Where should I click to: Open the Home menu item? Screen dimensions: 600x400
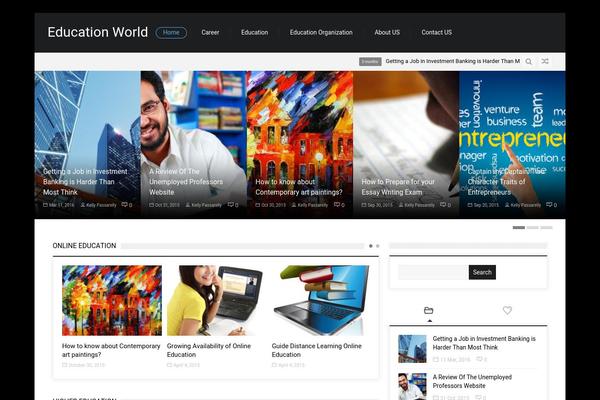(171, 33)
